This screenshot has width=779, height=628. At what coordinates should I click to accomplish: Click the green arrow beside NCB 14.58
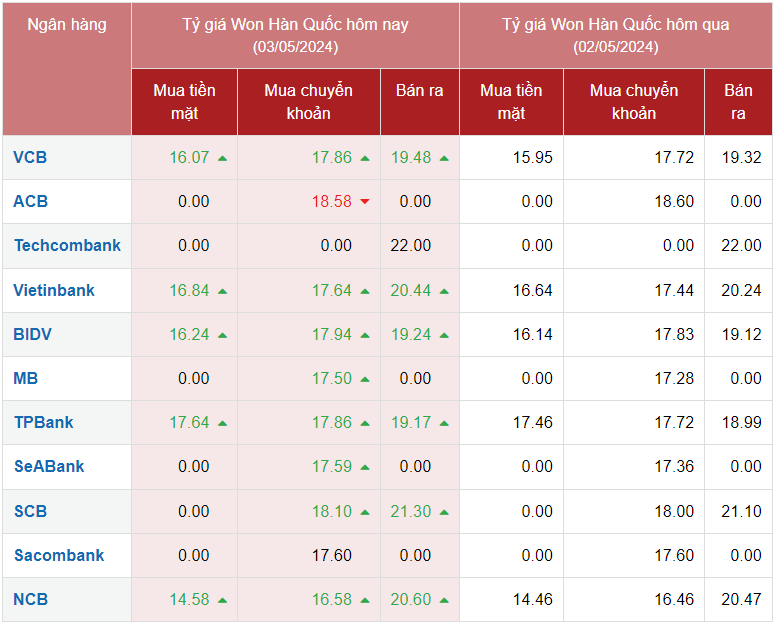coord(222,600)
